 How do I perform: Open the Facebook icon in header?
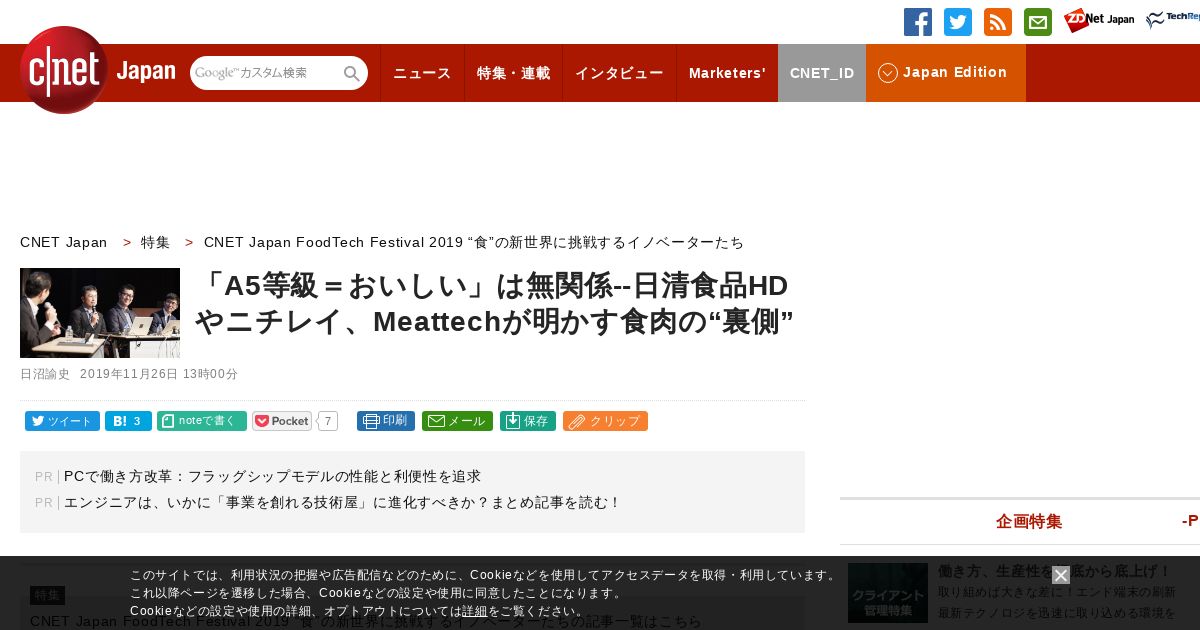tap(918, 22)
